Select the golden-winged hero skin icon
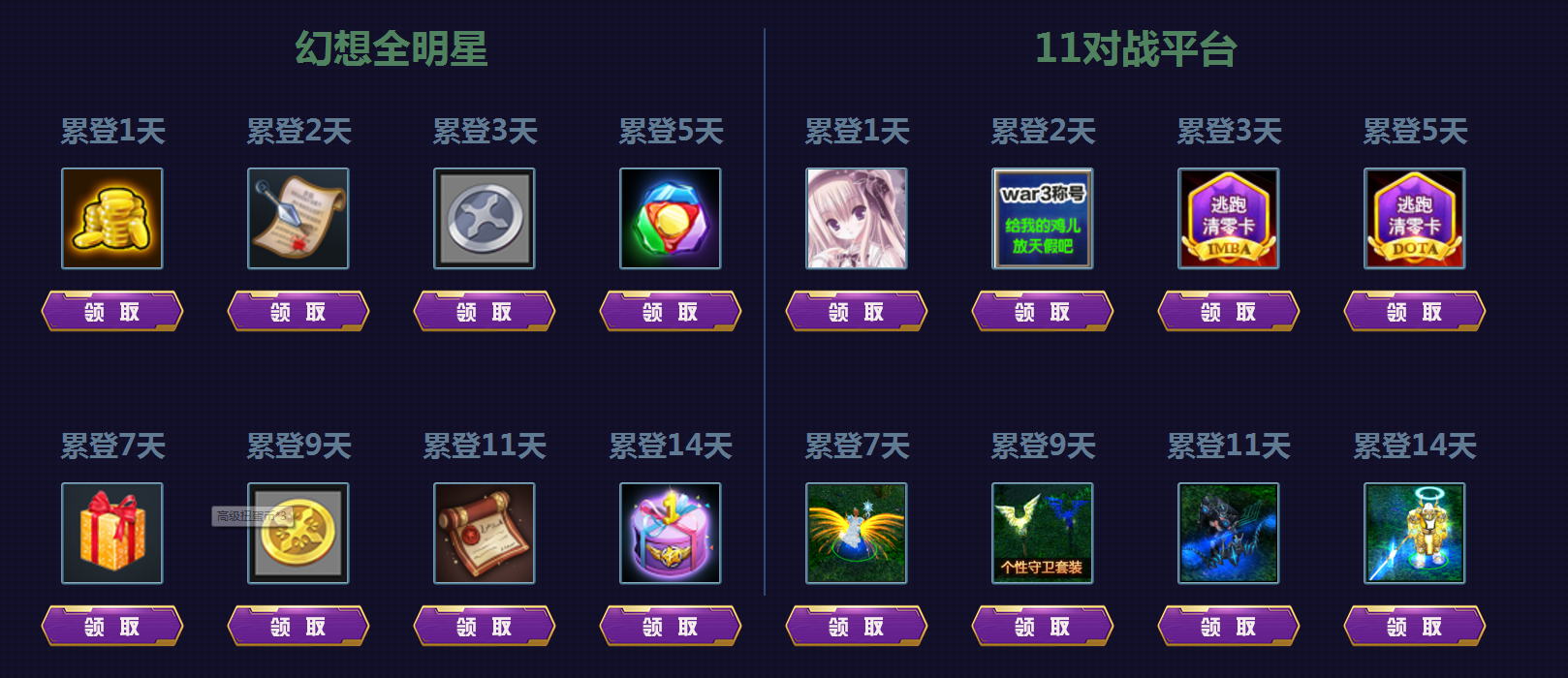 [857, 533]
